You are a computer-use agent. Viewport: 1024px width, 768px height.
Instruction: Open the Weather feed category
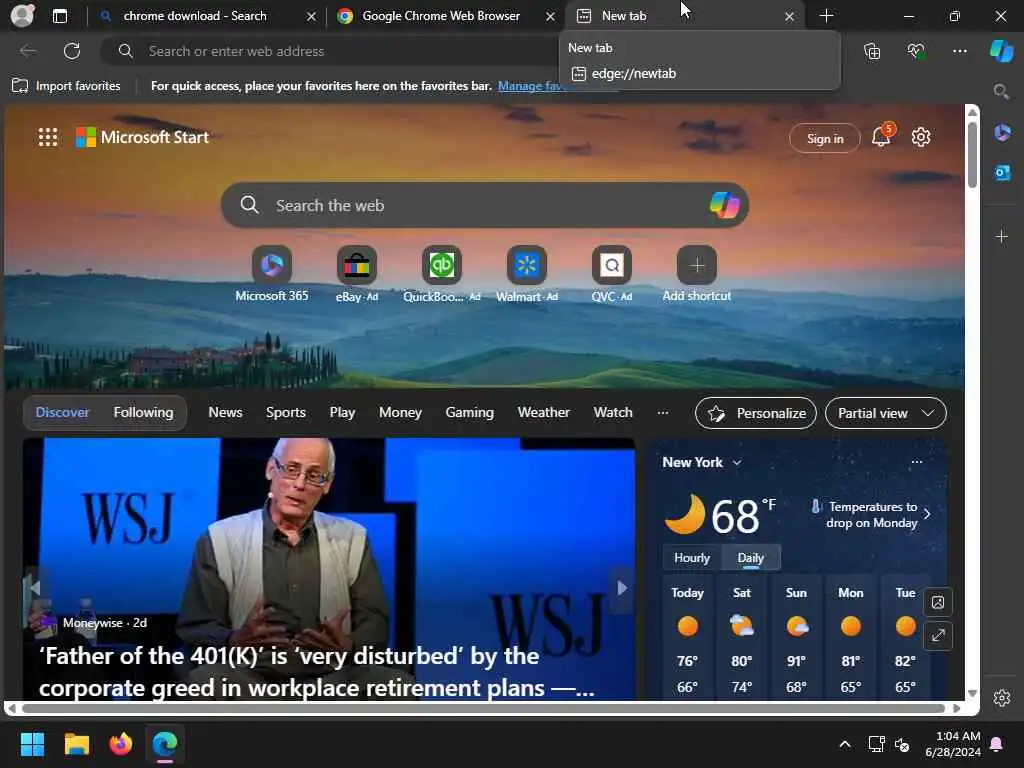(543, 413)
